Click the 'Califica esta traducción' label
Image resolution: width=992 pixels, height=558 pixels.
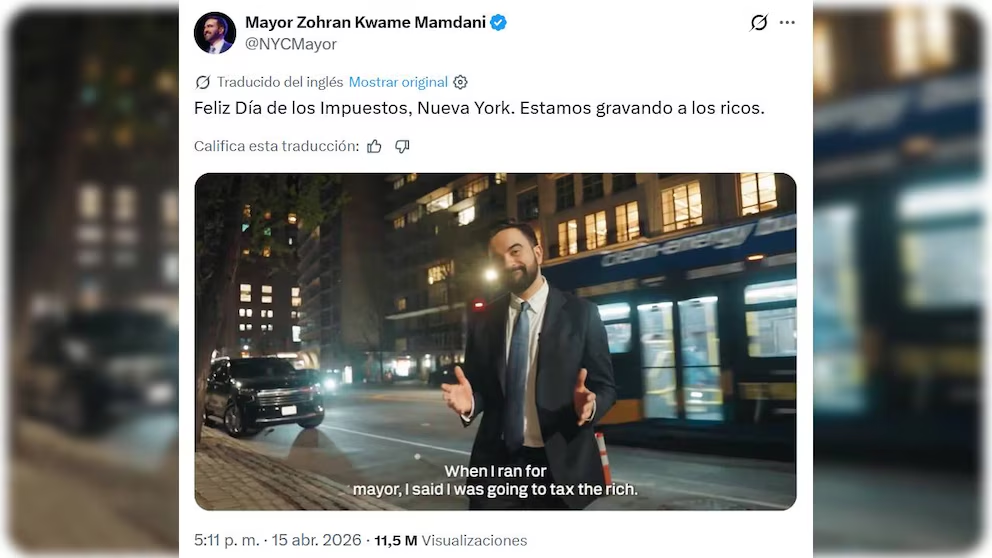point(276,146)
